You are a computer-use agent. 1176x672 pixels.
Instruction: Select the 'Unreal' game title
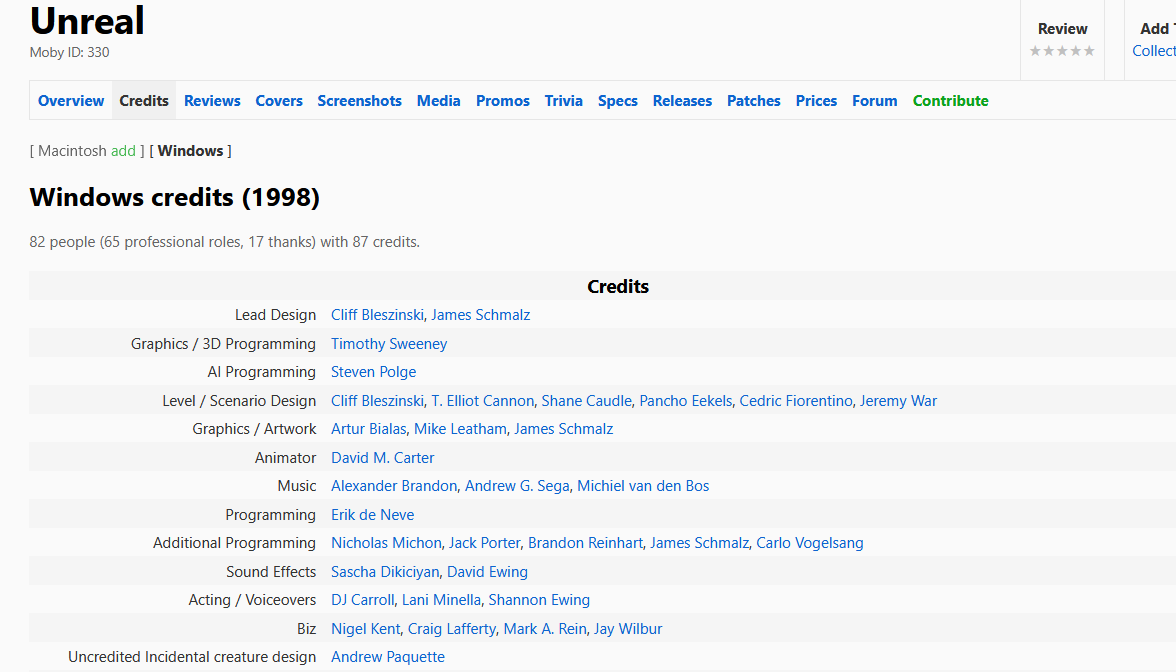[87, 20]
